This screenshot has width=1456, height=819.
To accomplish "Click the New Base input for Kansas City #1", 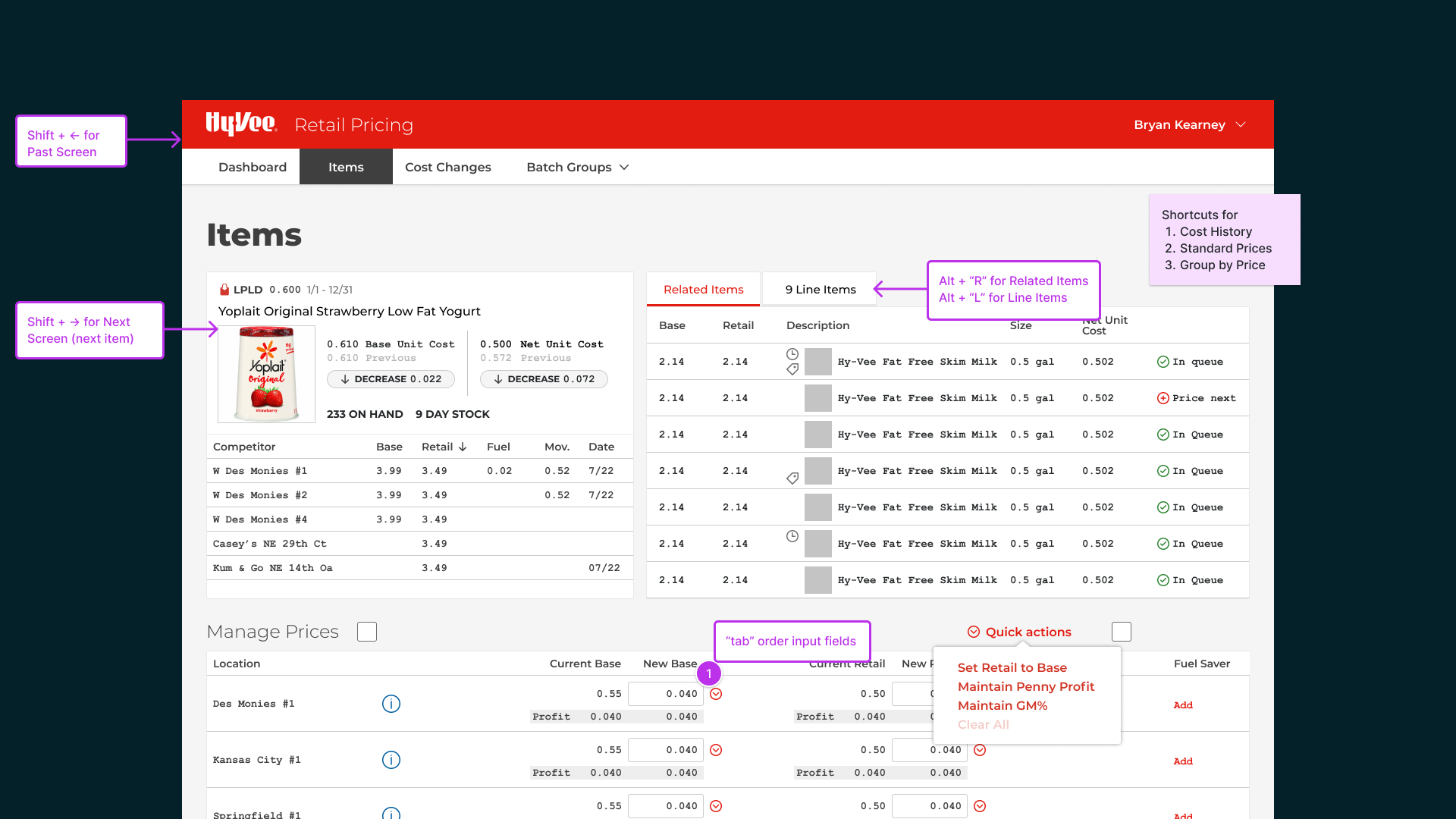I will coord(666,750).
